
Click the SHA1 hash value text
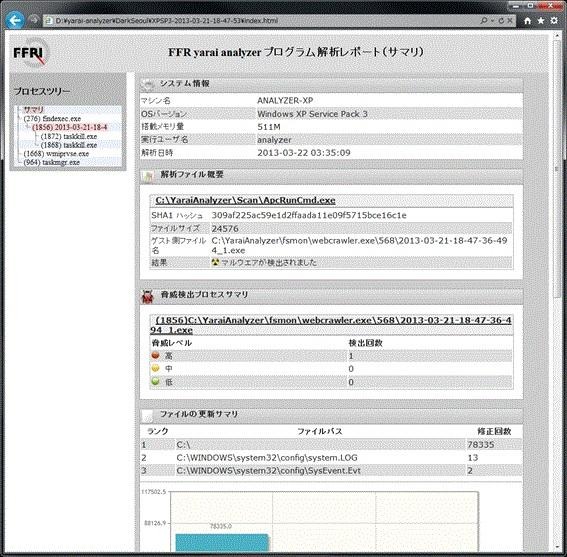click(x=309, y=216)
